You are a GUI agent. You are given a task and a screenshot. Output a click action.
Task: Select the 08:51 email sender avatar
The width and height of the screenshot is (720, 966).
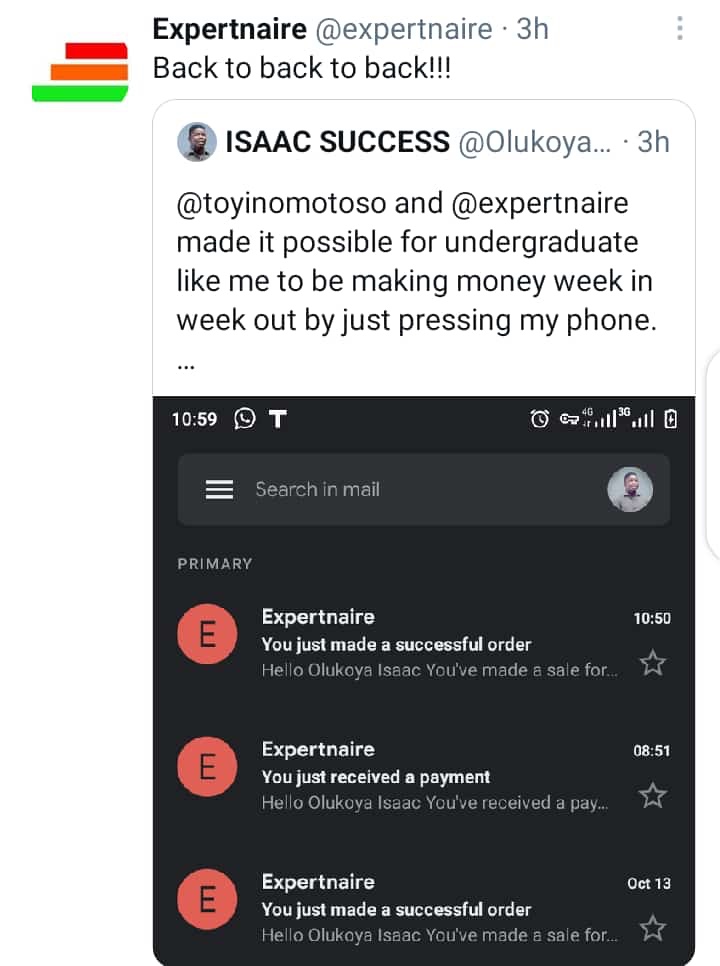coord(207,768)
